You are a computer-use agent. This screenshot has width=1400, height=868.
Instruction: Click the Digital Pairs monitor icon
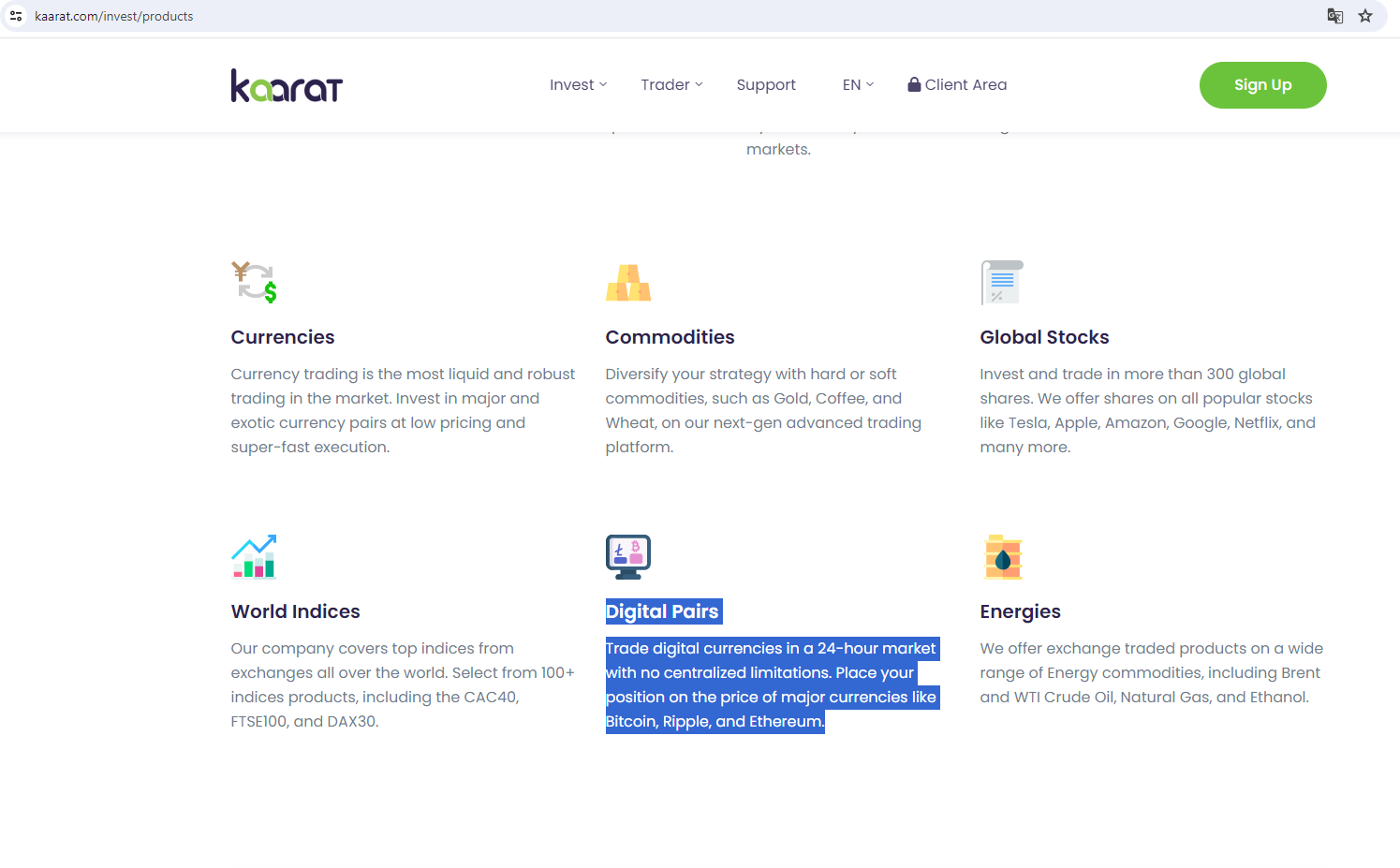coord(628,556)
